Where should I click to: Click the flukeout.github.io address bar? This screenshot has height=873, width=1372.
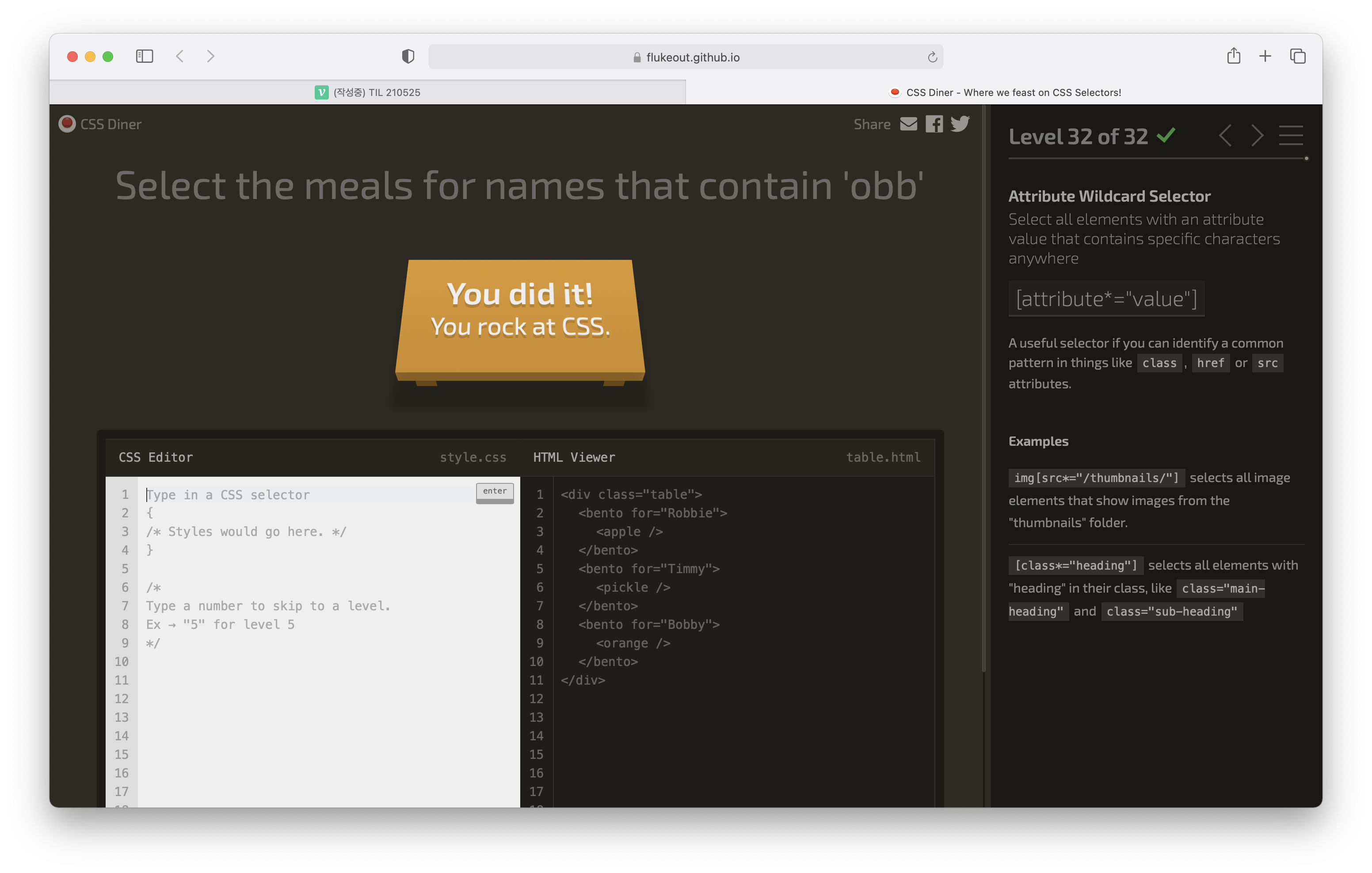point(686,57)
